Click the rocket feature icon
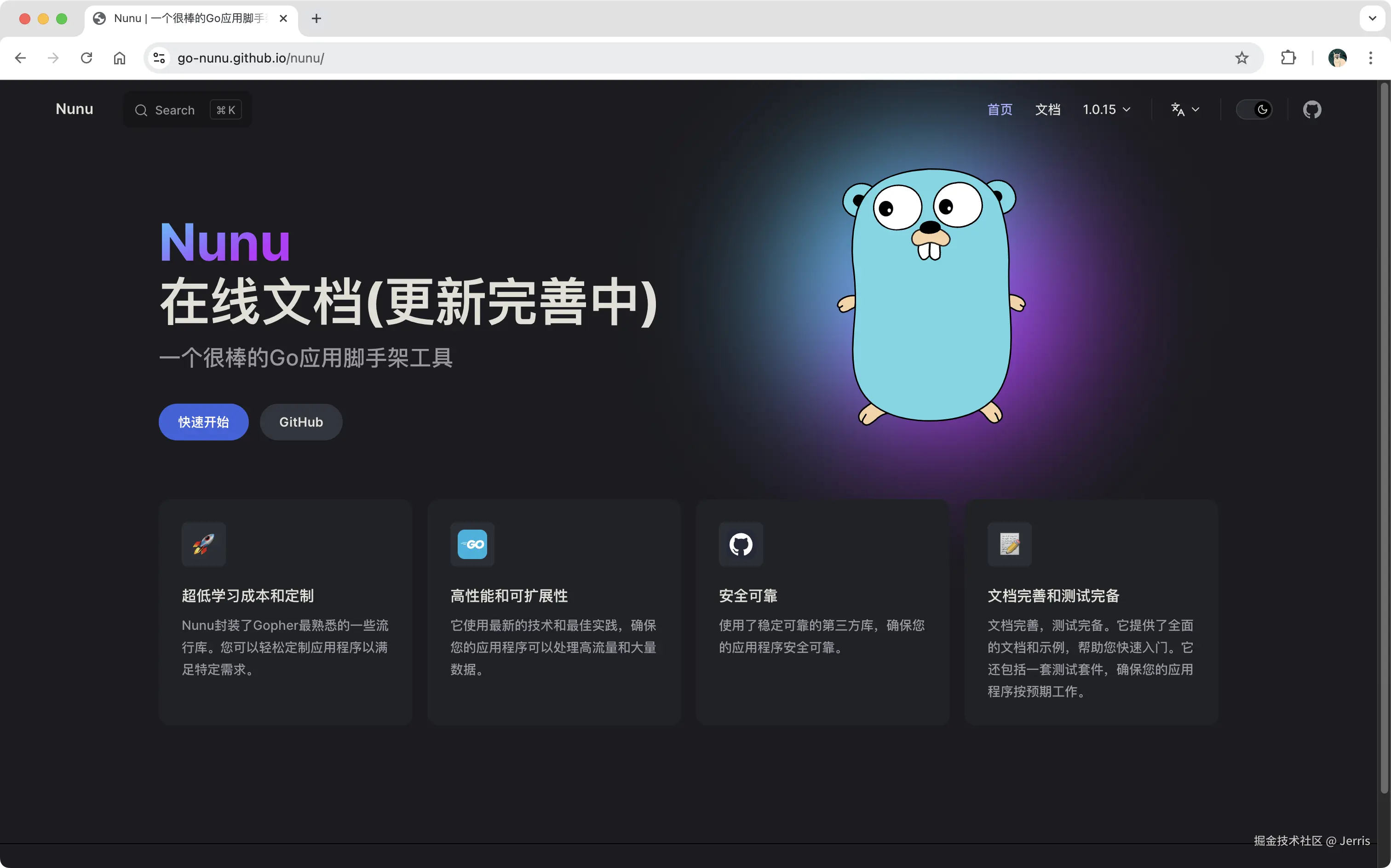Viewport: 1391px width, 868px height. tap(203, 544)
